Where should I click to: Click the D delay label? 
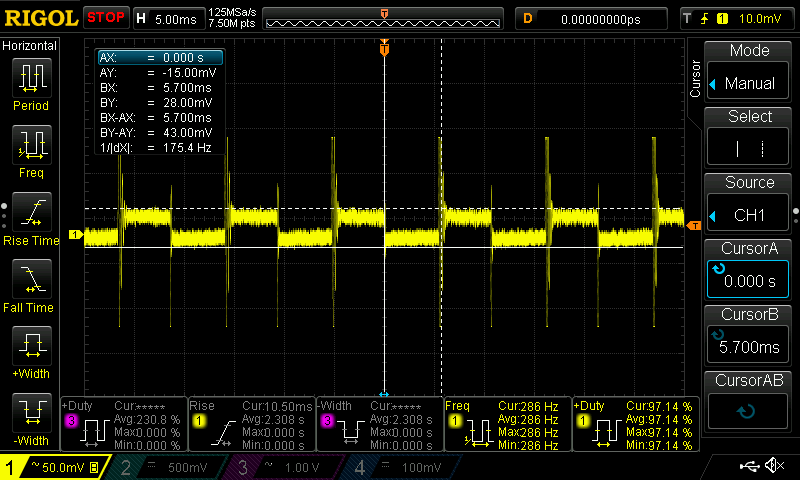[x=528, y=19]
